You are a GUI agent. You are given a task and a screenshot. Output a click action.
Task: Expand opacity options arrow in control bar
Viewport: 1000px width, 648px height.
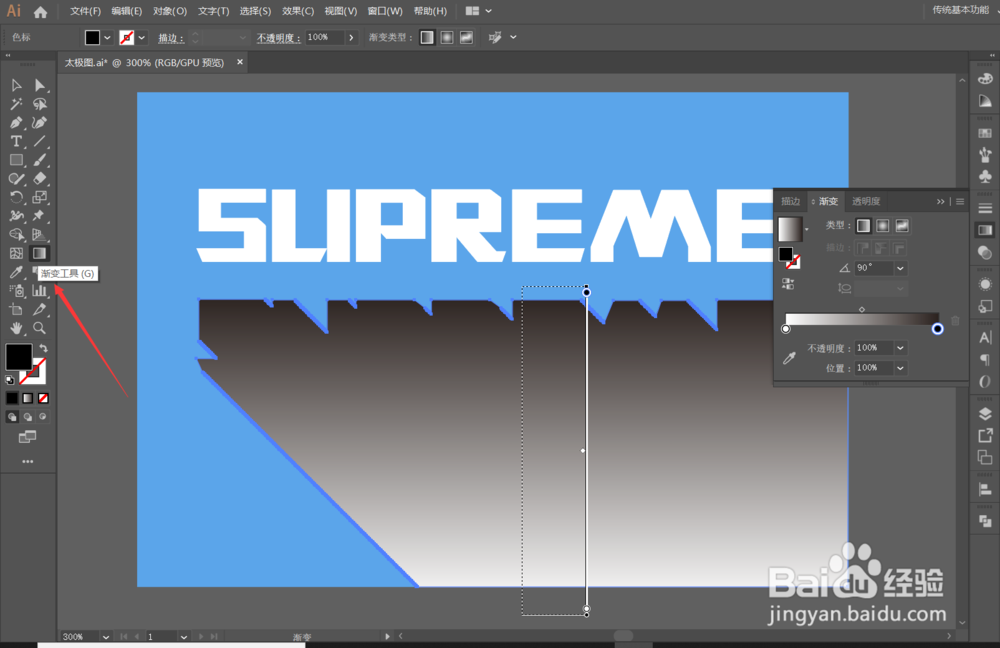click(x=351, y=38)
